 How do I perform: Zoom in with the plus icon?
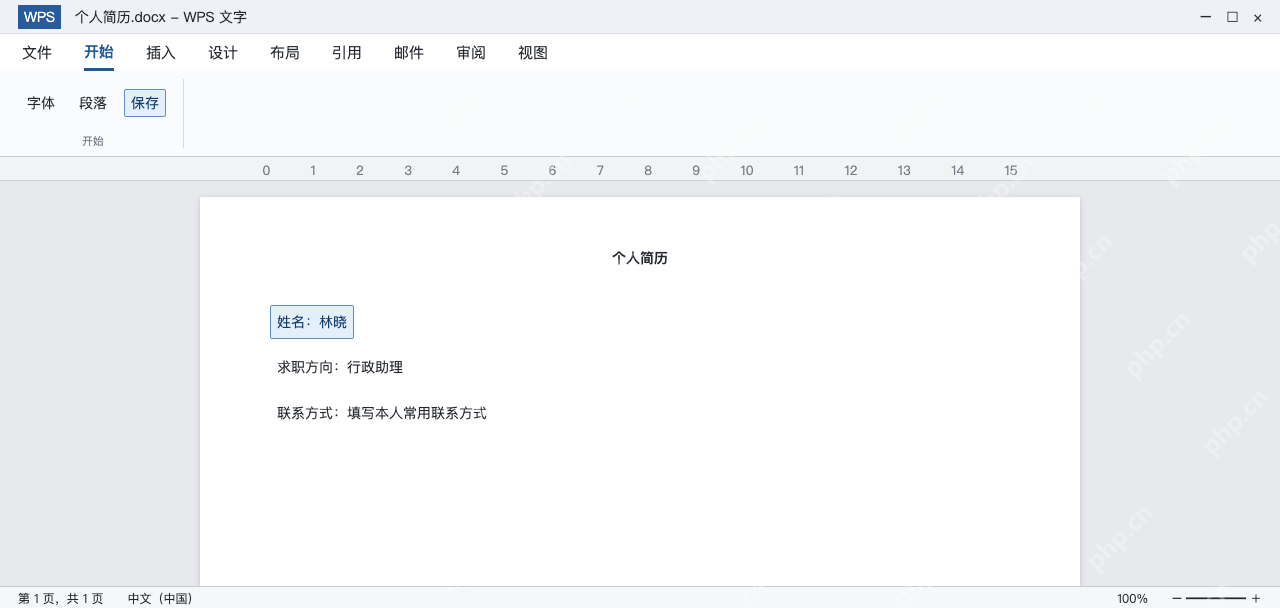1256,598
